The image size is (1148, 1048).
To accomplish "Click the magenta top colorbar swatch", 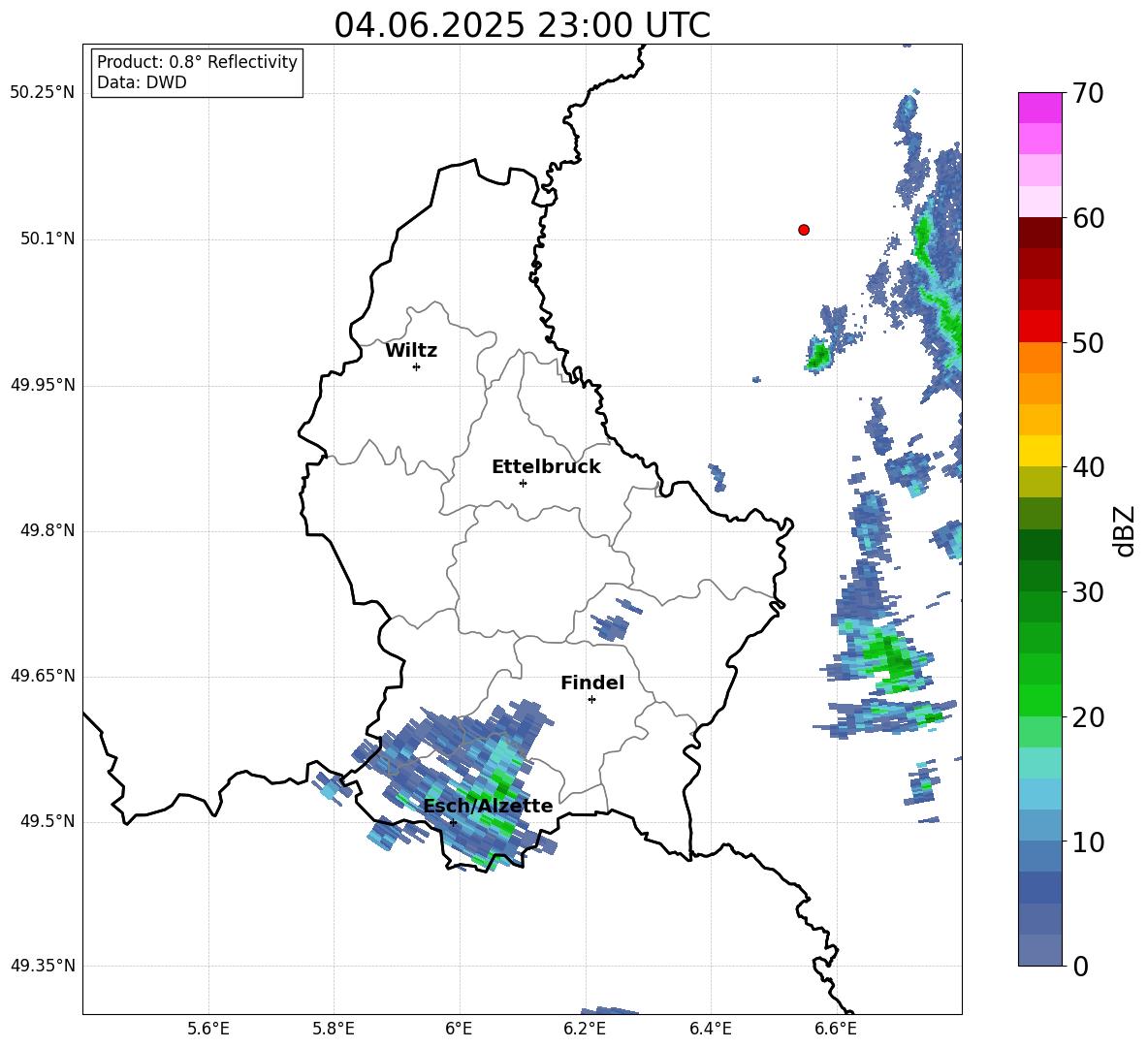I will tap(1039, 108).
